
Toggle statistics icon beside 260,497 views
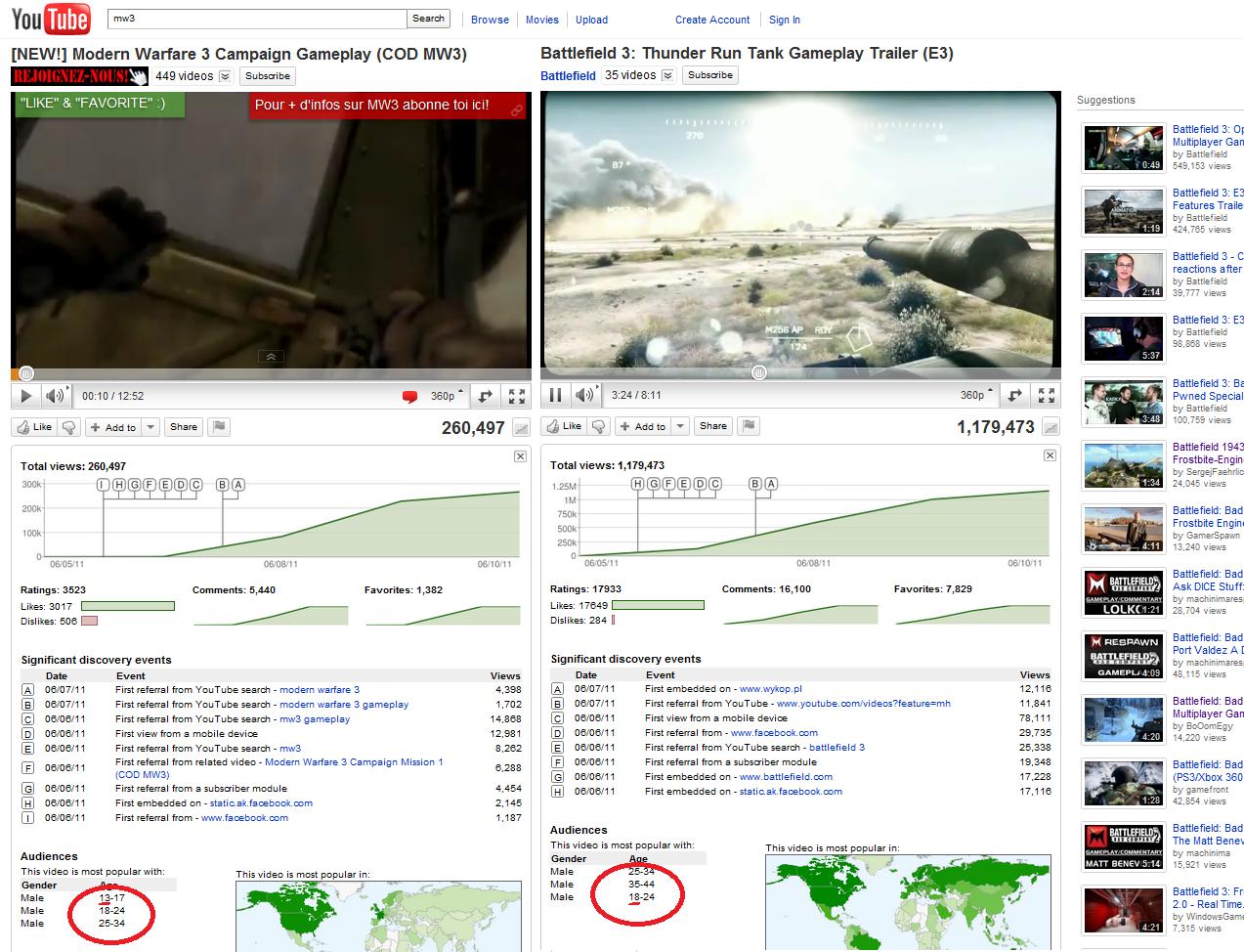521,427
